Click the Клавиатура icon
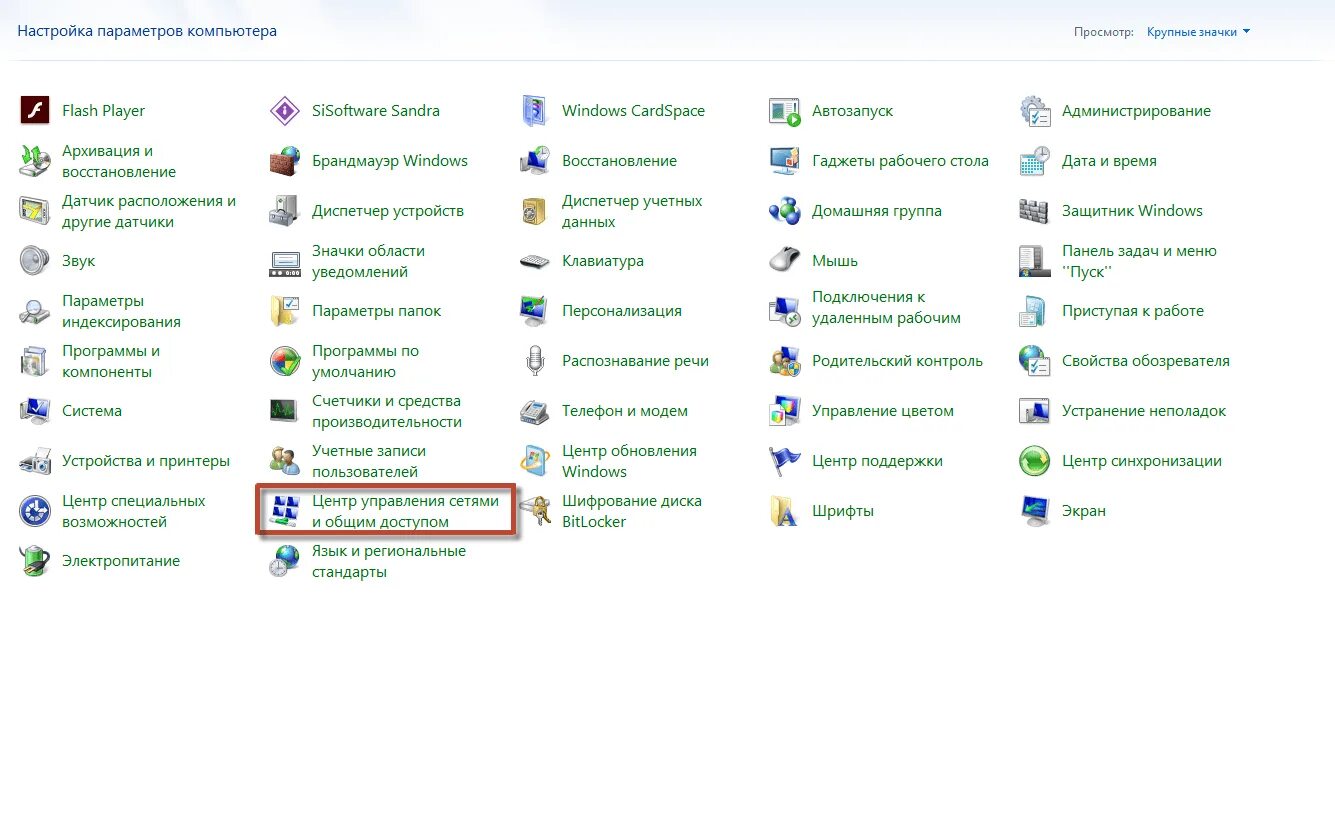 pos(535,260)
